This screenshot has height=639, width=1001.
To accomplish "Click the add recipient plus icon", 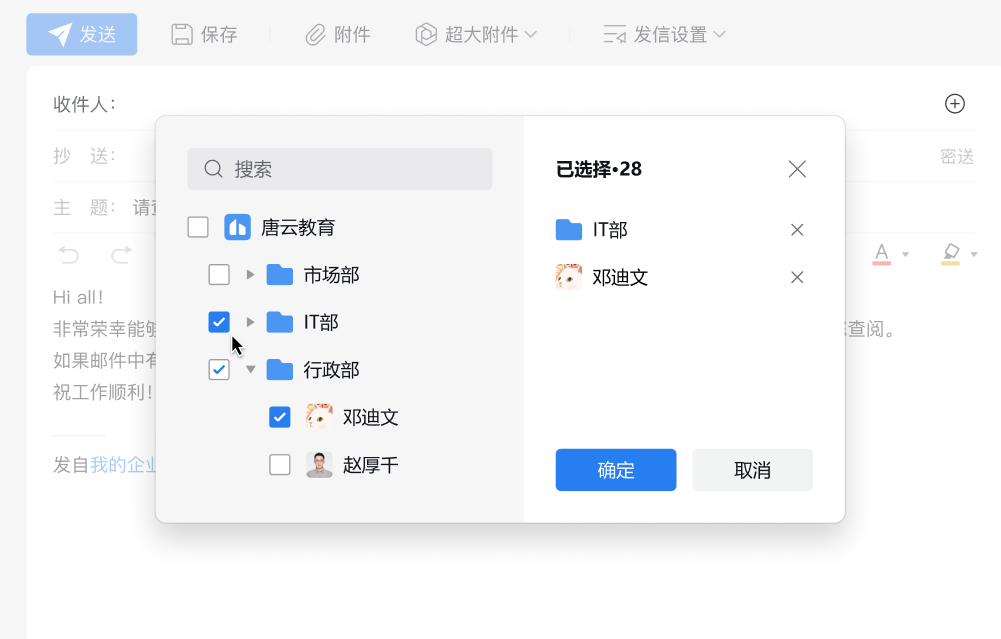I will pos(955,104).
